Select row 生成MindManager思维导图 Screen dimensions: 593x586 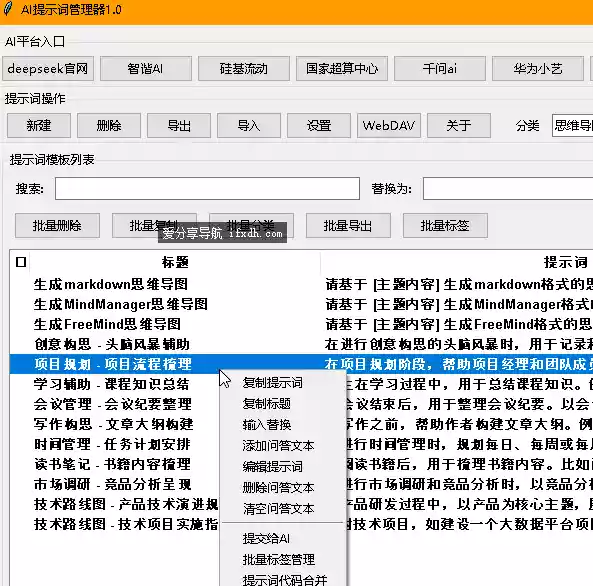click(x=120, y=304)
